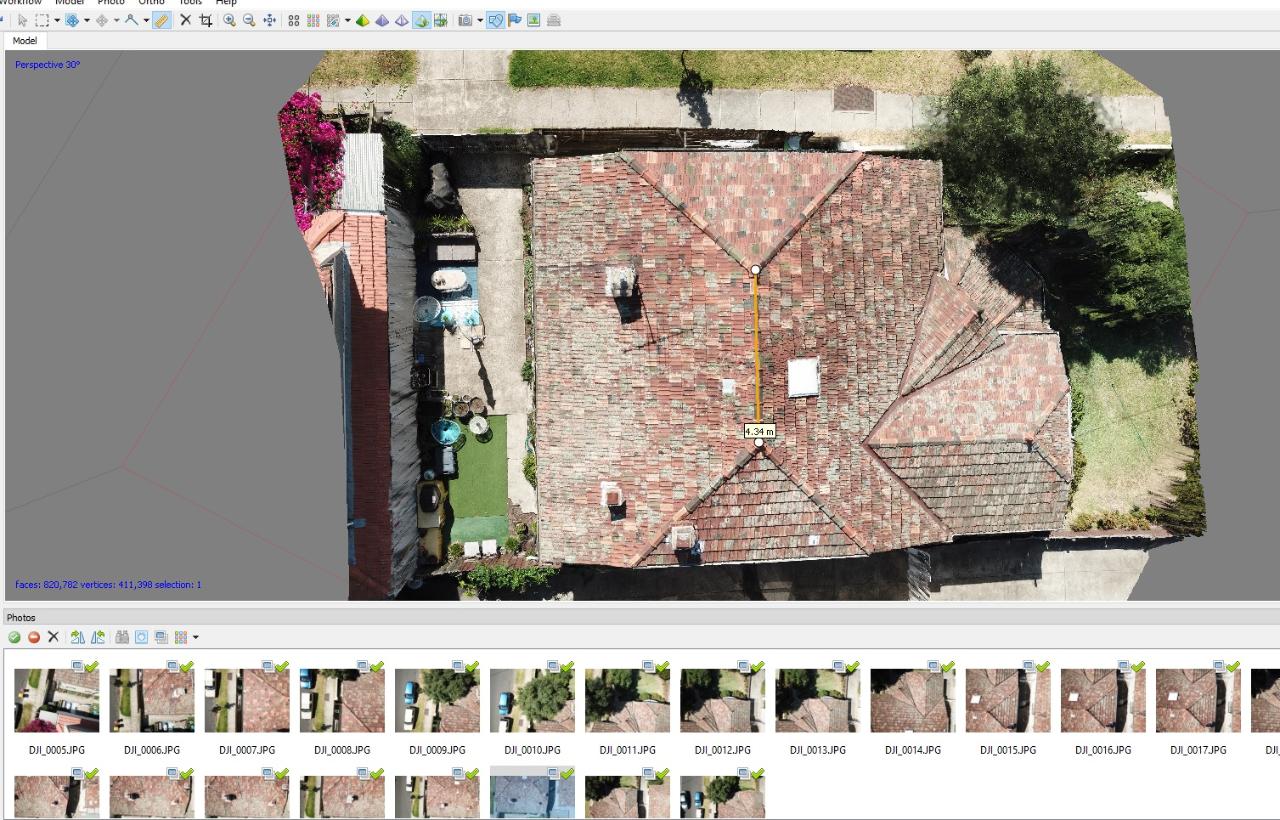Select the DJI_0014.JPG photo thumbnail
The width and height of the screenshot is (1280, 820).
[x=913, y=700]
